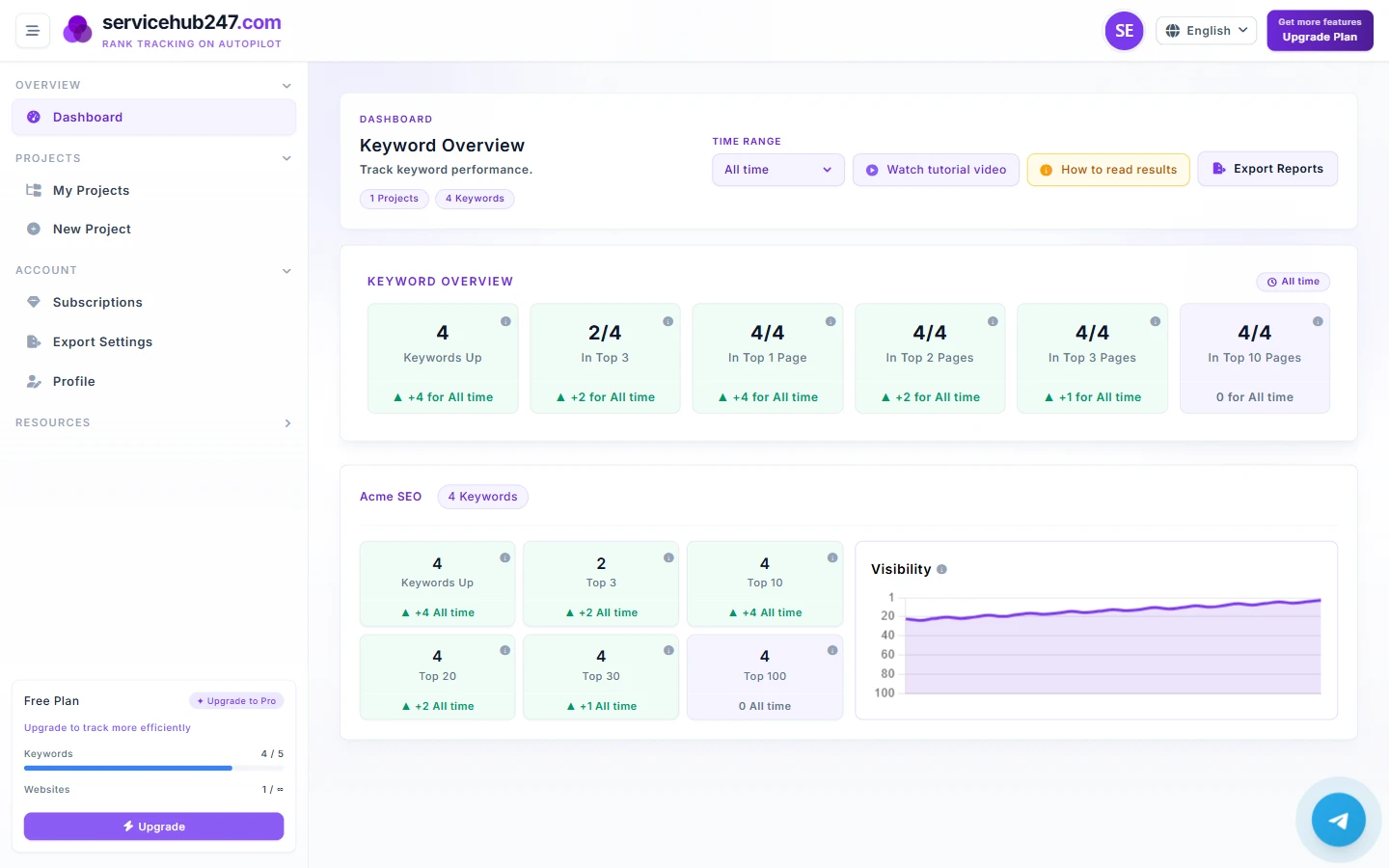Open Subscriptions in the sidebar
Viewport: 1389px width, 868px height.
click(154, 302)
